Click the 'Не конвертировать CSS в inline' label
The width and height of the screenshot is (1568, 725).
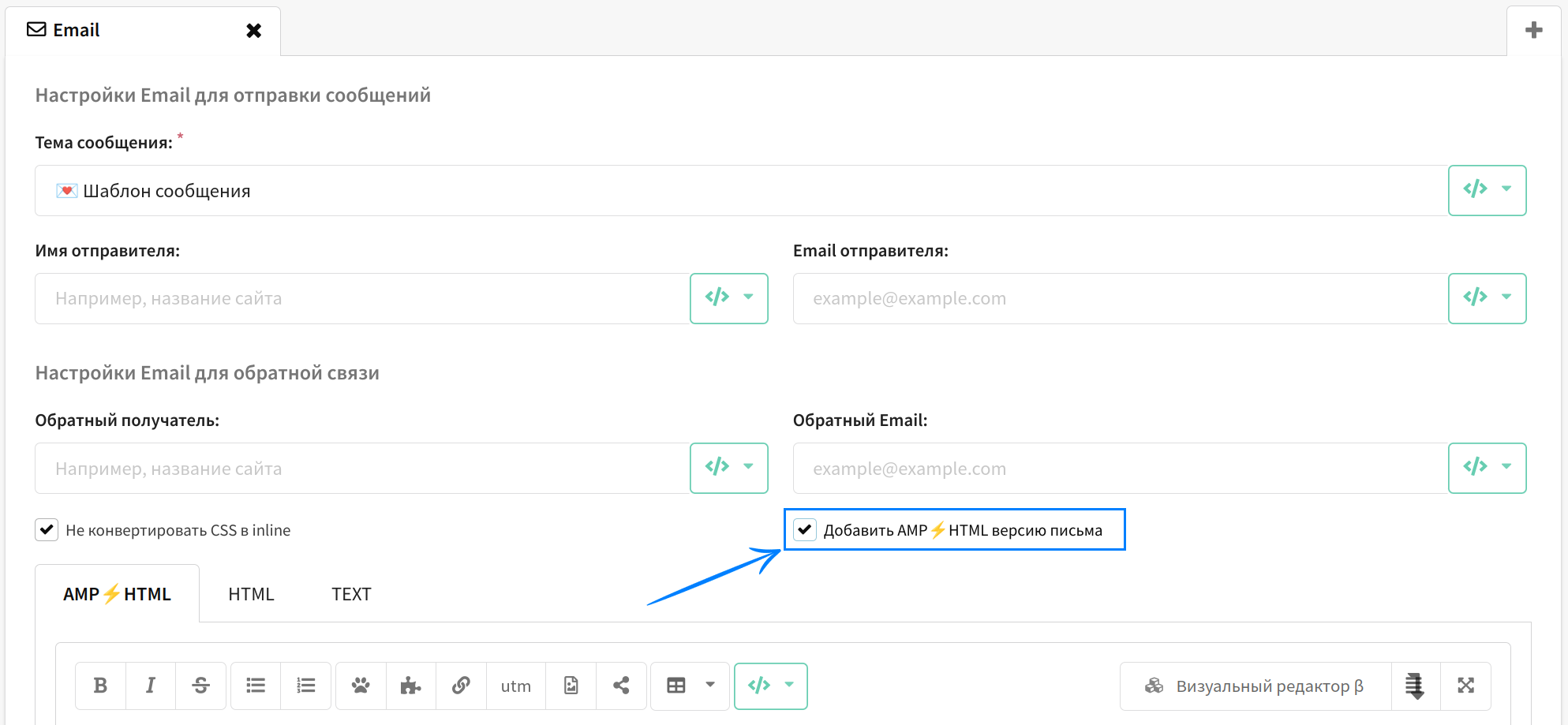[178, 530]
